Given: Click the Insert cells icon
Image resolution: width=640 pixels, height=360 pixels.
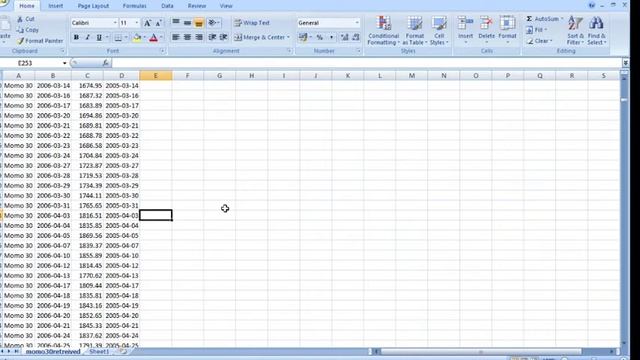Looking at the screenshot, I should coord(465,24).
